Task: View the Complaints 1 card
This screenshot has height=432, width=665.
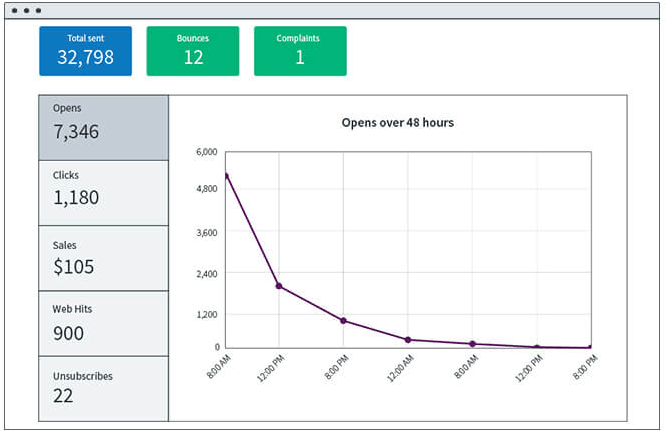Action: pos(300,51)
